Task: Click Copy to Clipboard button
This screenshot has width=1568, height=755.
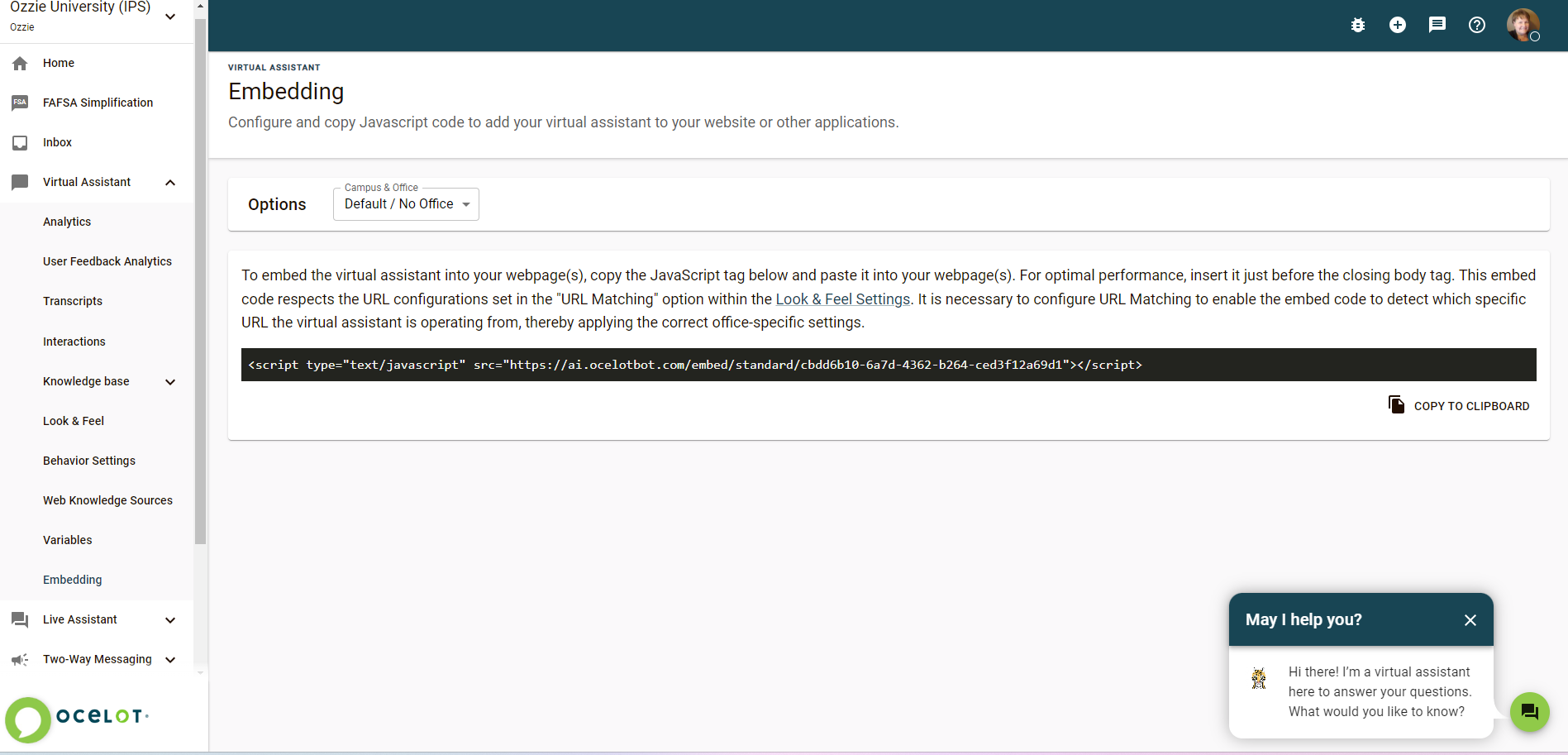Action: click(x=1459, y=405)
